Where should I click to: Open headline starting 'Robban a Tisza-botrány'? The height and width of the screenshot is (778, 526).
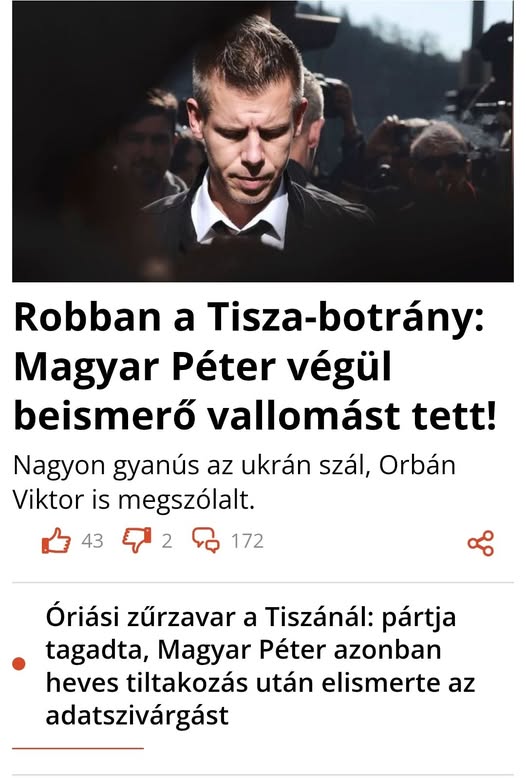click(255, 366)
